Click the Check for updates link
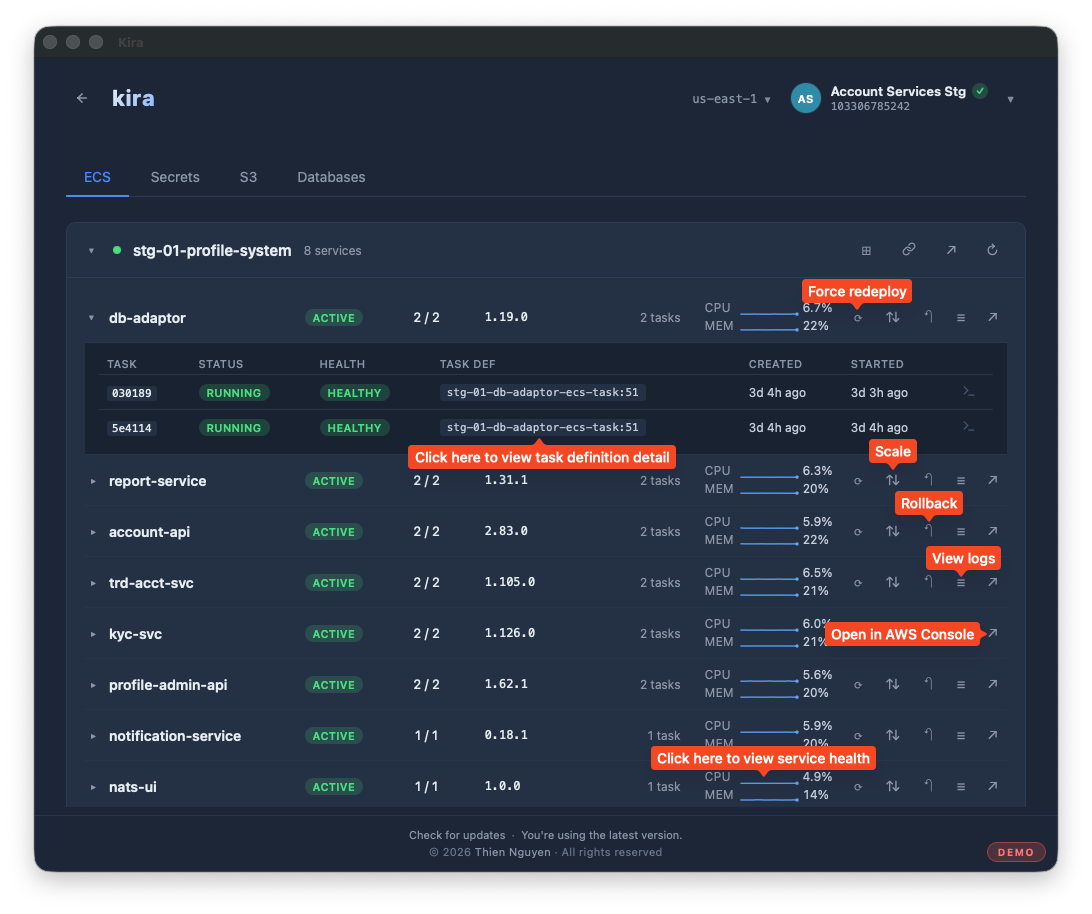 pyautogui.click(x=457, y=835)
